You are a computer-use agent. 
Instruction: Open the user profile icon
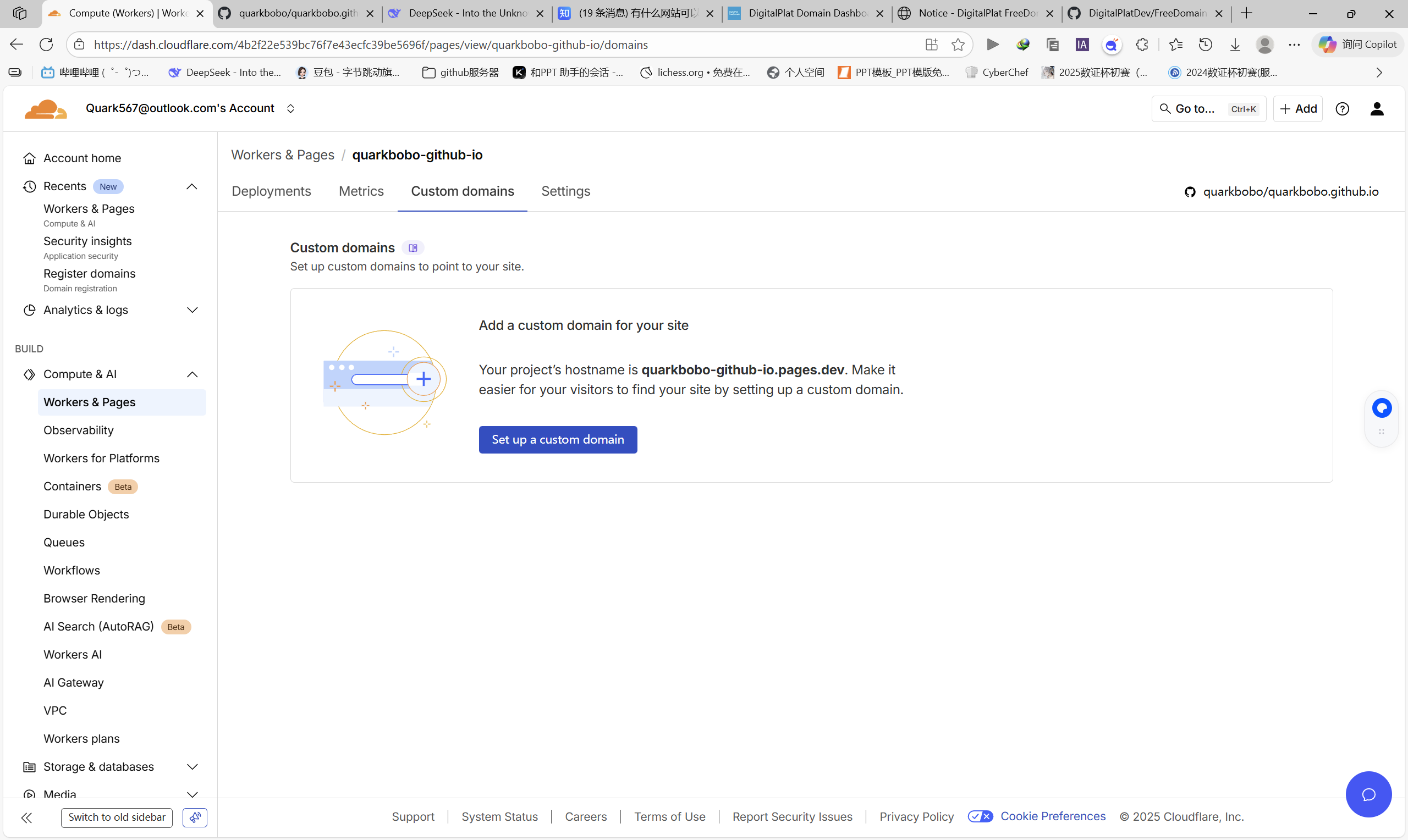[1376, 109]
